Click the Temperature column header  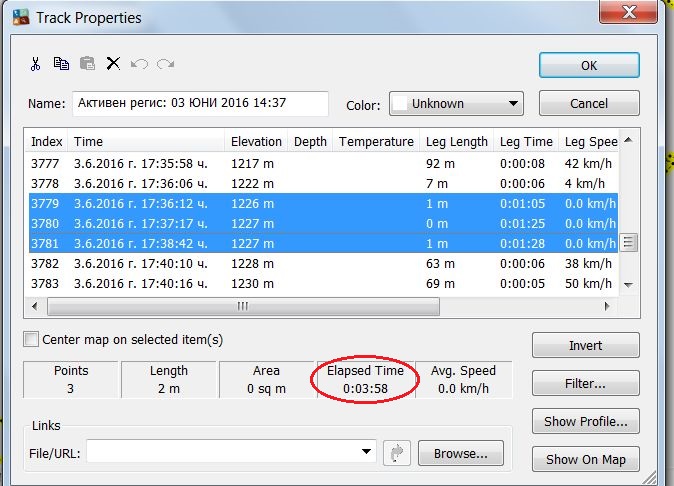pyautogui.click(x=376, y=141)
